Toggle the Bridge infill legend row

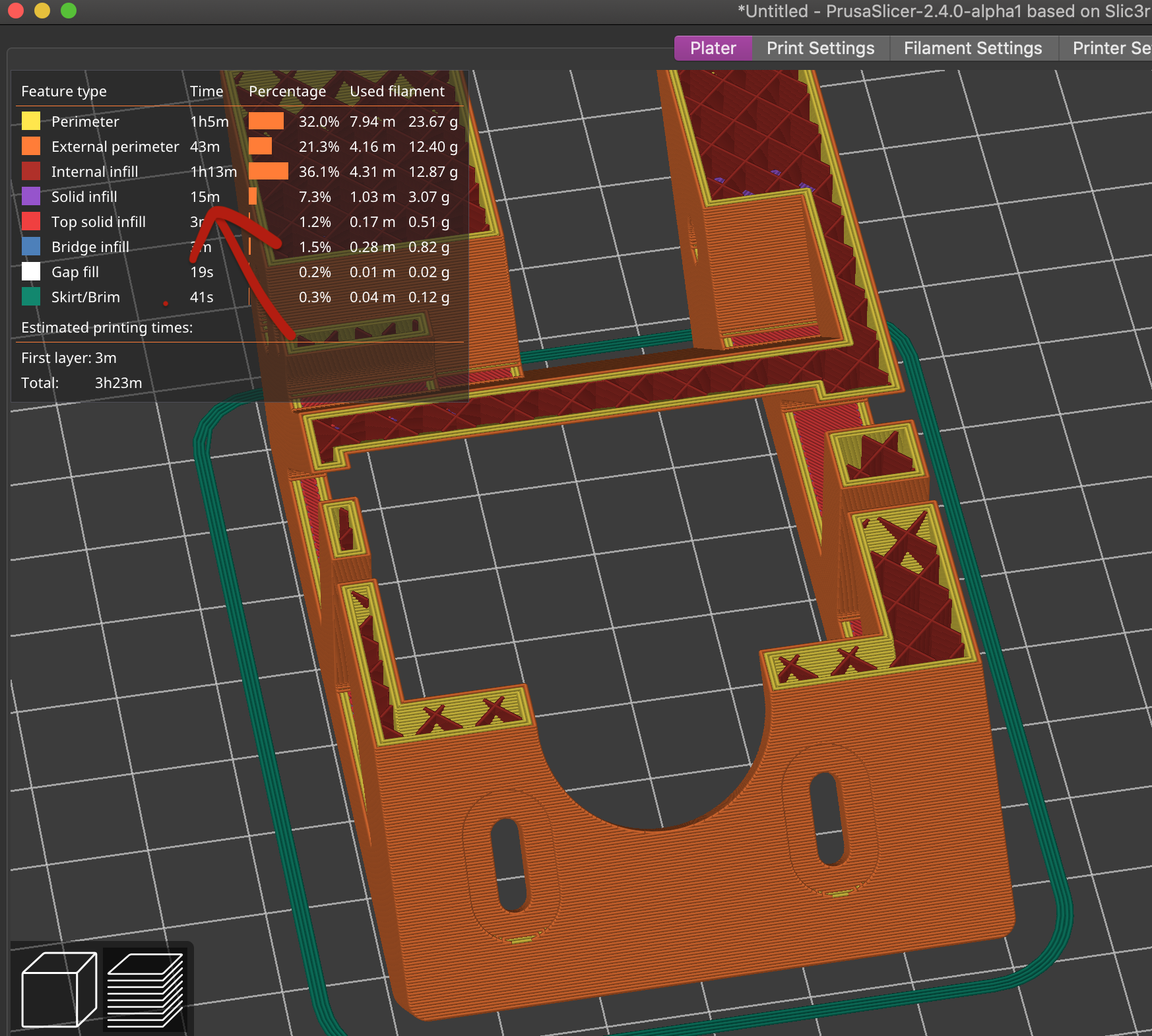point(240,247)
